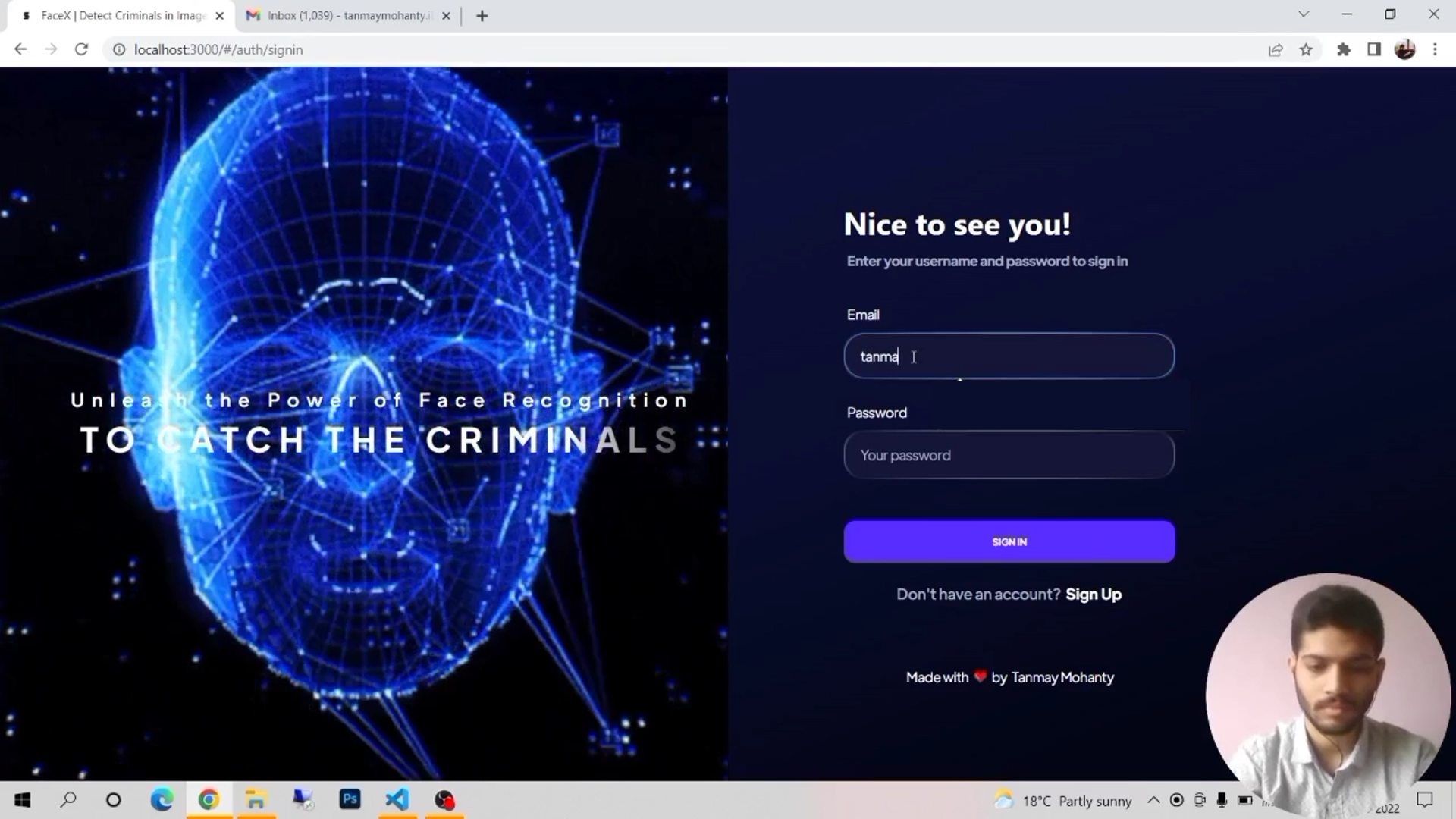Screen dimensions: 1456x819
Task: Click the Sign Up link
Action: 1094,595
